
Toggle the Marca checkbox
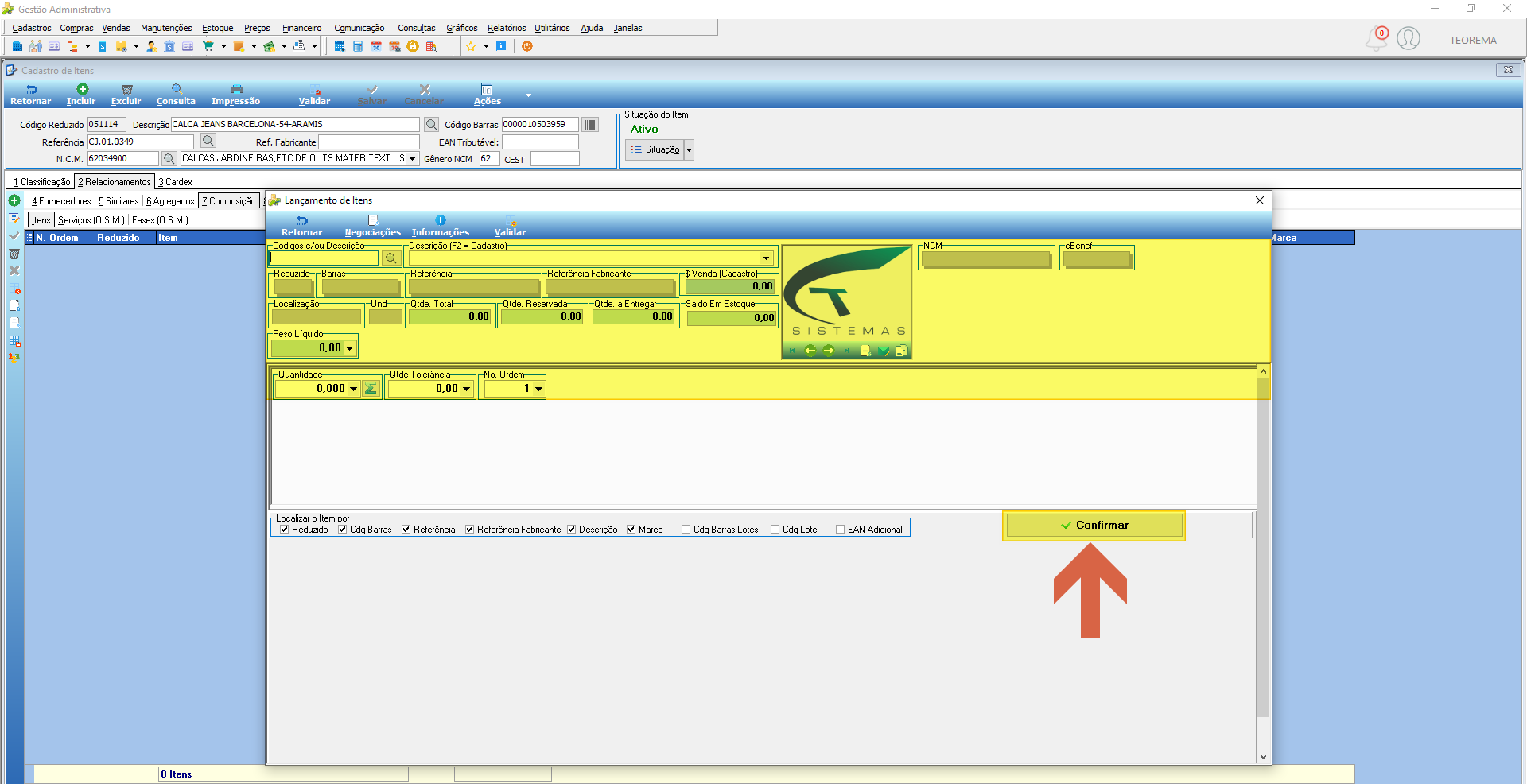[631, 529]
